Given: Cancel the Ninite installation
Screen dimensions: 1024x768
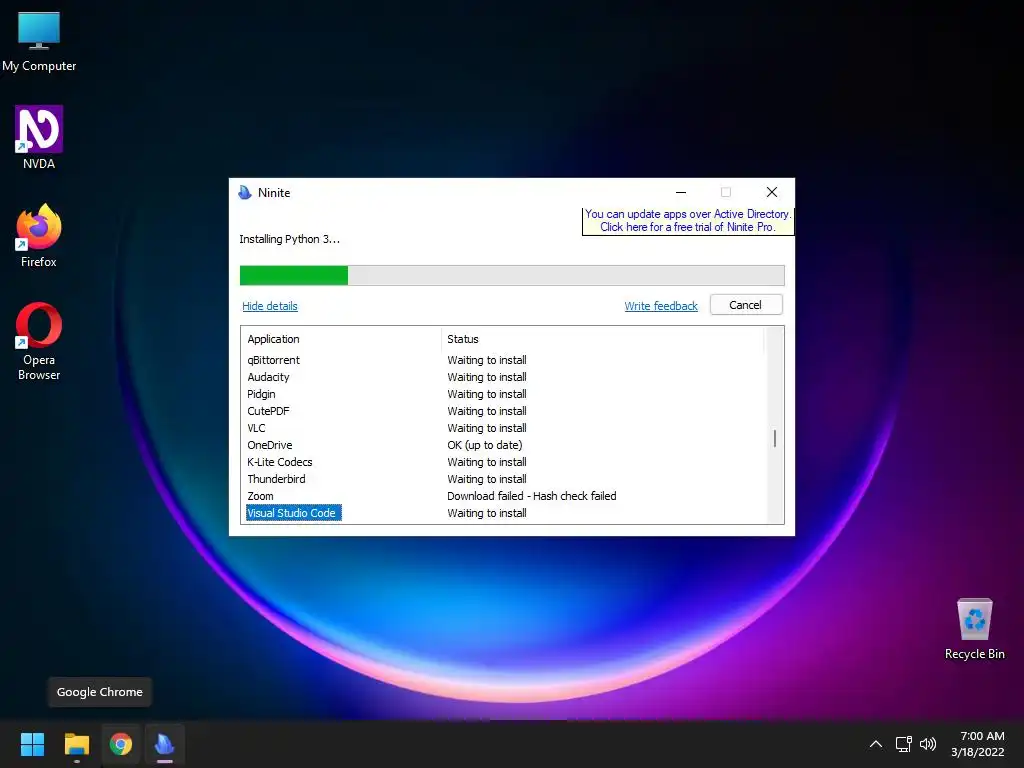Looking at the screenshot, I should click(x=746, y=305).
